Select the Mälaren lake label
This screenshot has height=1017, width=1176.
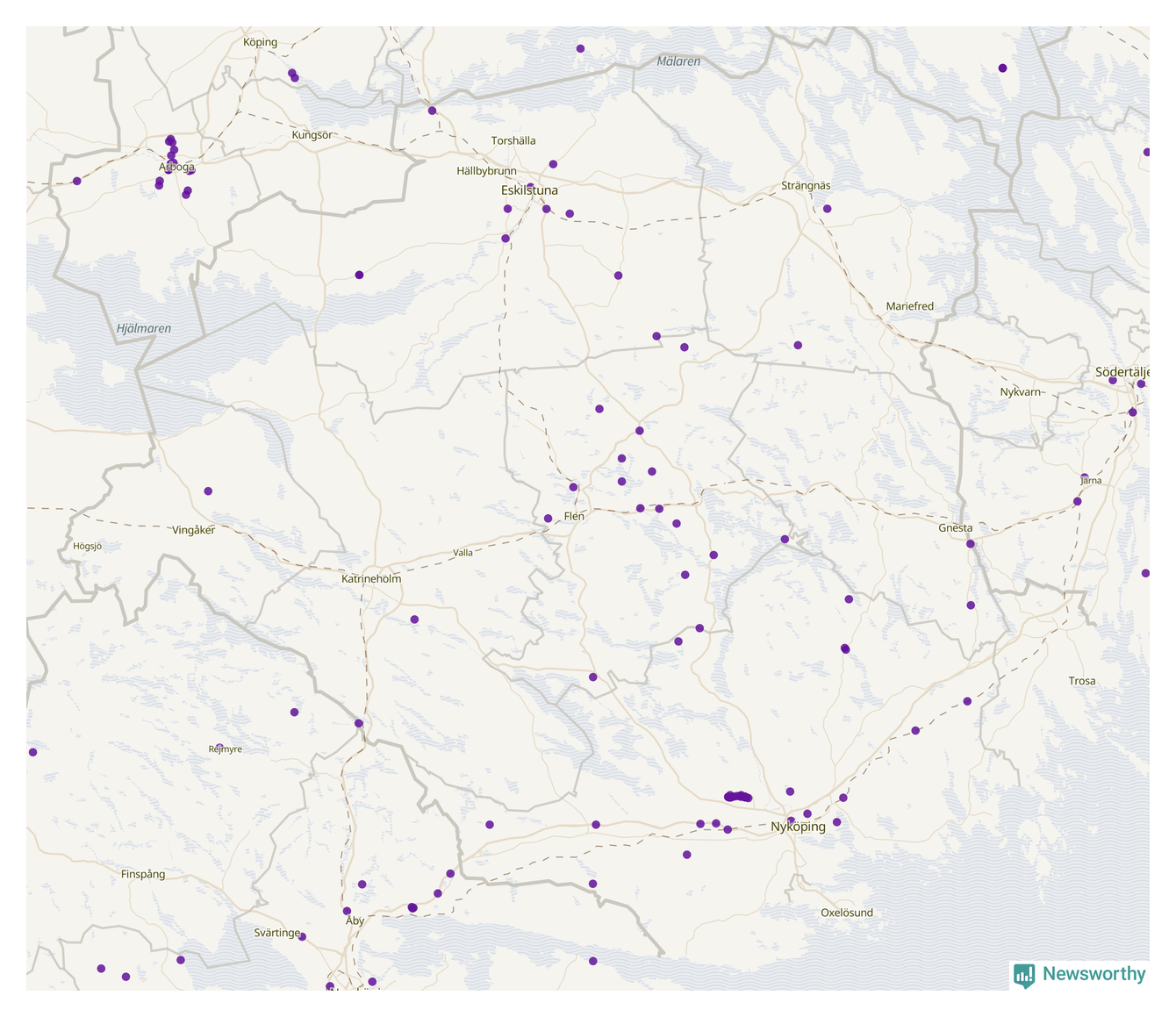678,61
